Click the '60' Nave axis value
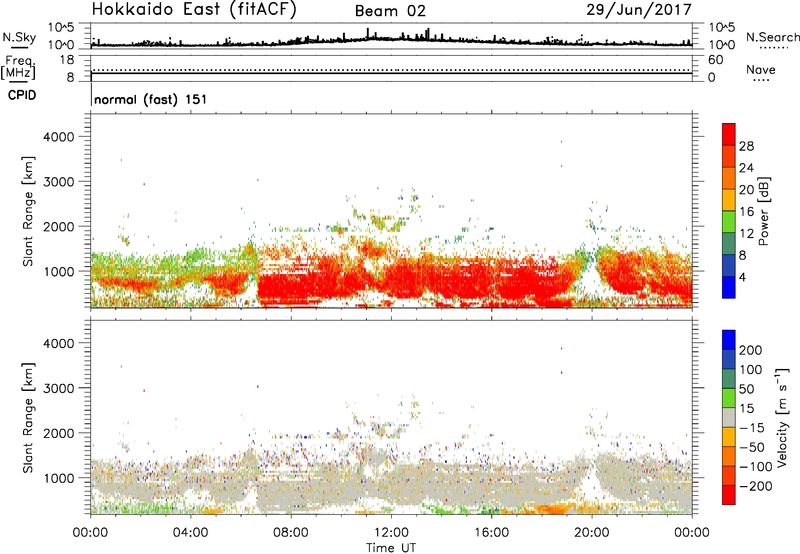Screen dimensions: 800x554 tap(715, 60)
